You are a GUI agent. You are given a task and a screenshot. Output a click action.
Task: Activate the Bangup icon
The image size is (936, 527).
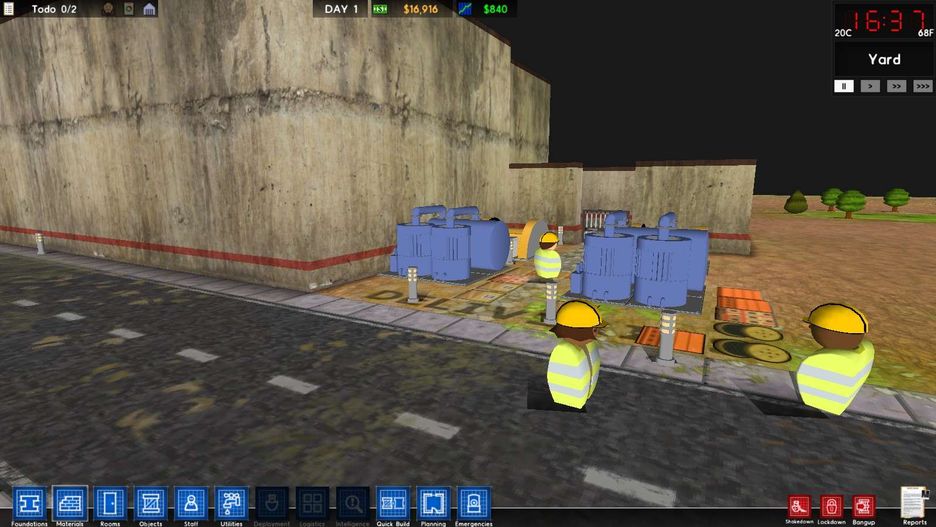pyautogui.click(x=864, y=507)
